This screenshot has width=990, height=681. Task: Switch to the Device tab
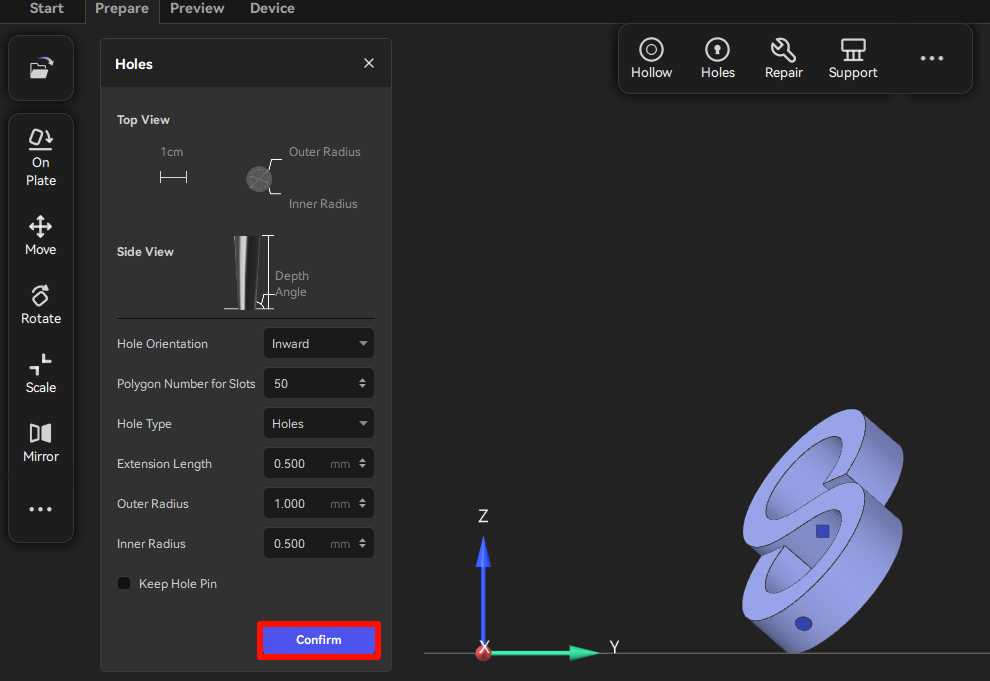(272, 9)
